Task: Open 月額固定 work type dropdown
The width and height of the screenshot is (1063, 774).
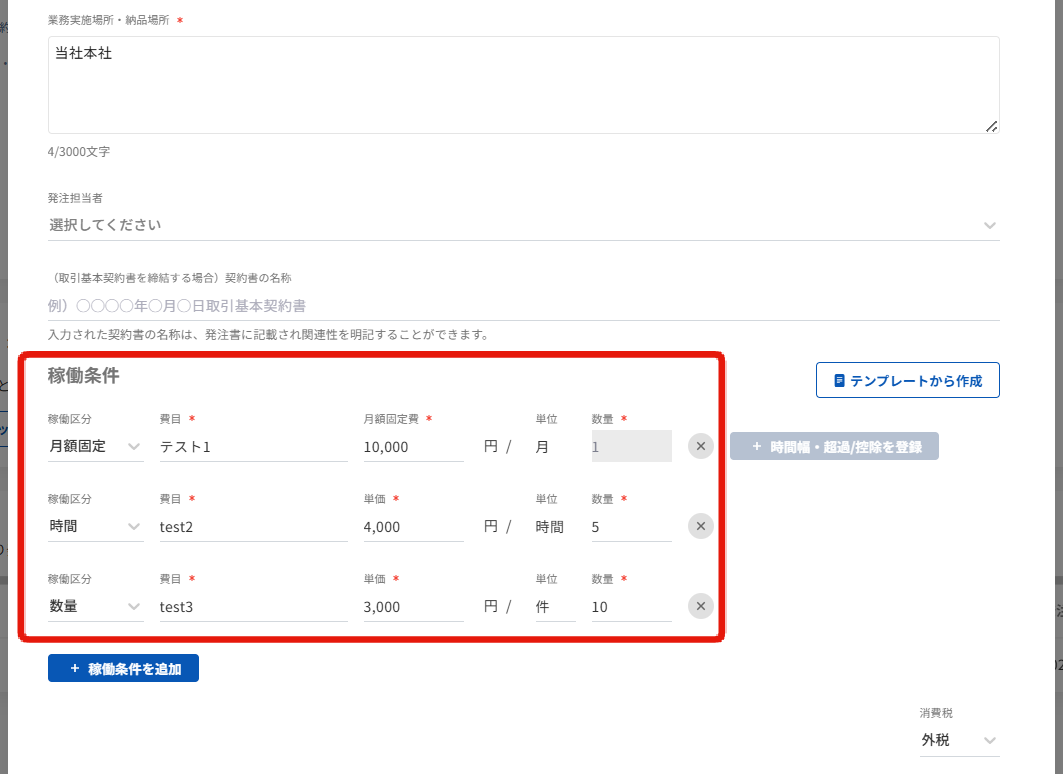Action: pyautogui.click(x=95, y=447)
